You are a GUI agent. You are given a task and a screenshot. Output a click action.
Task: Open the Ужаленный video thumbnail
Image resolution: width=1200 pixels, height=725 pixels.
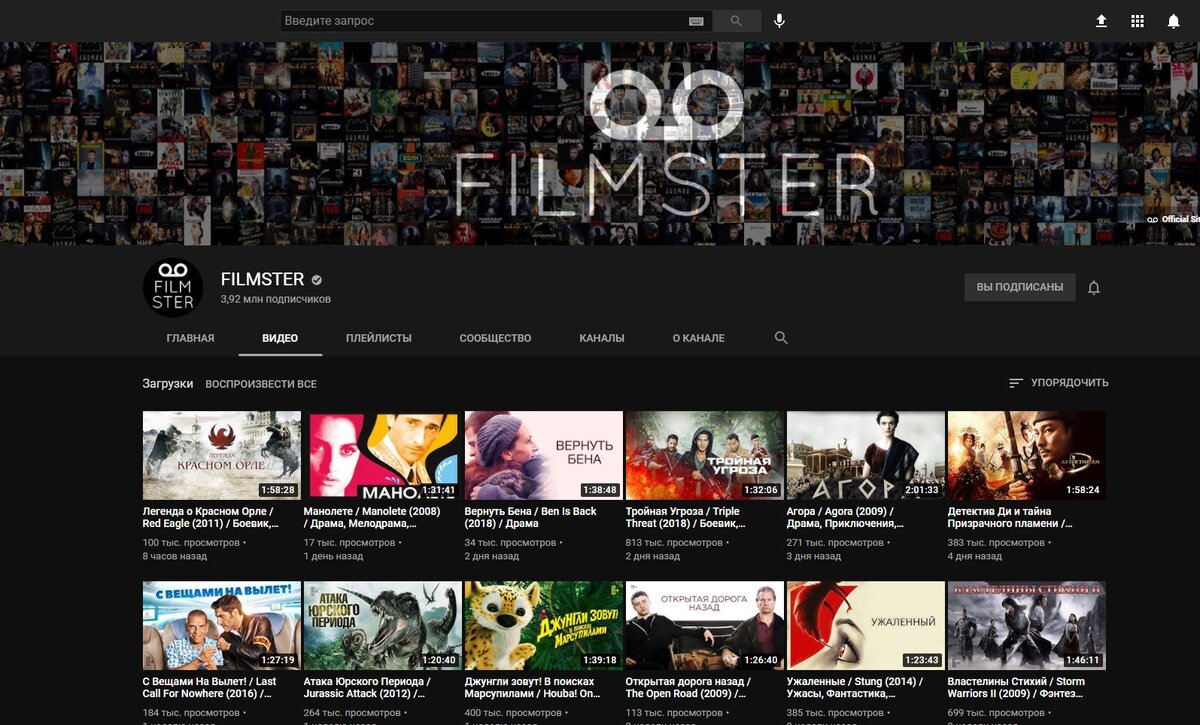(x=866, y=626)
